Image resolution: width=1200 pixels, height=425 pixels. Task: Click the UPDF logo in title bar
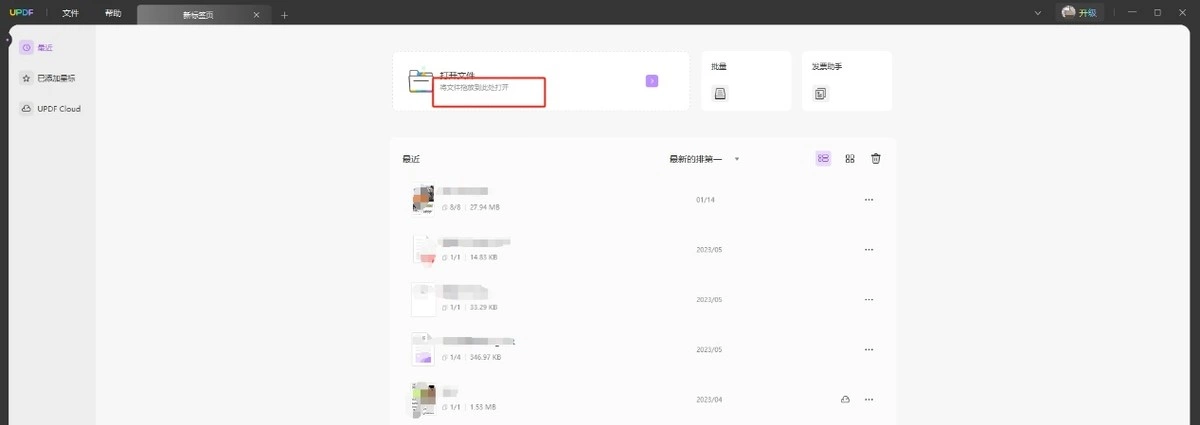tap(22, 13)
